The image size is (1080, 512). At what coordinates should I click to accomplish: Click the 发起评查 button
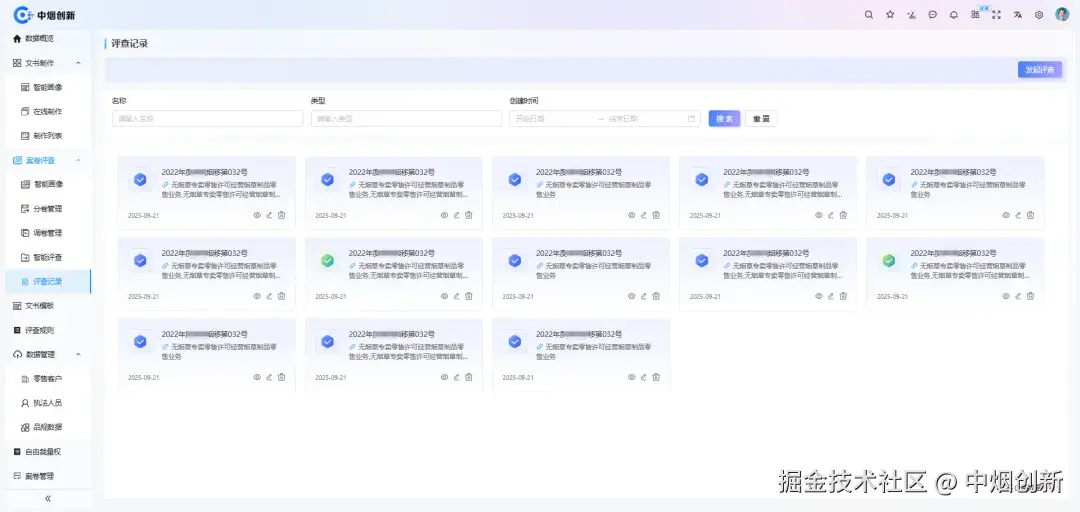coord(1039,70)
